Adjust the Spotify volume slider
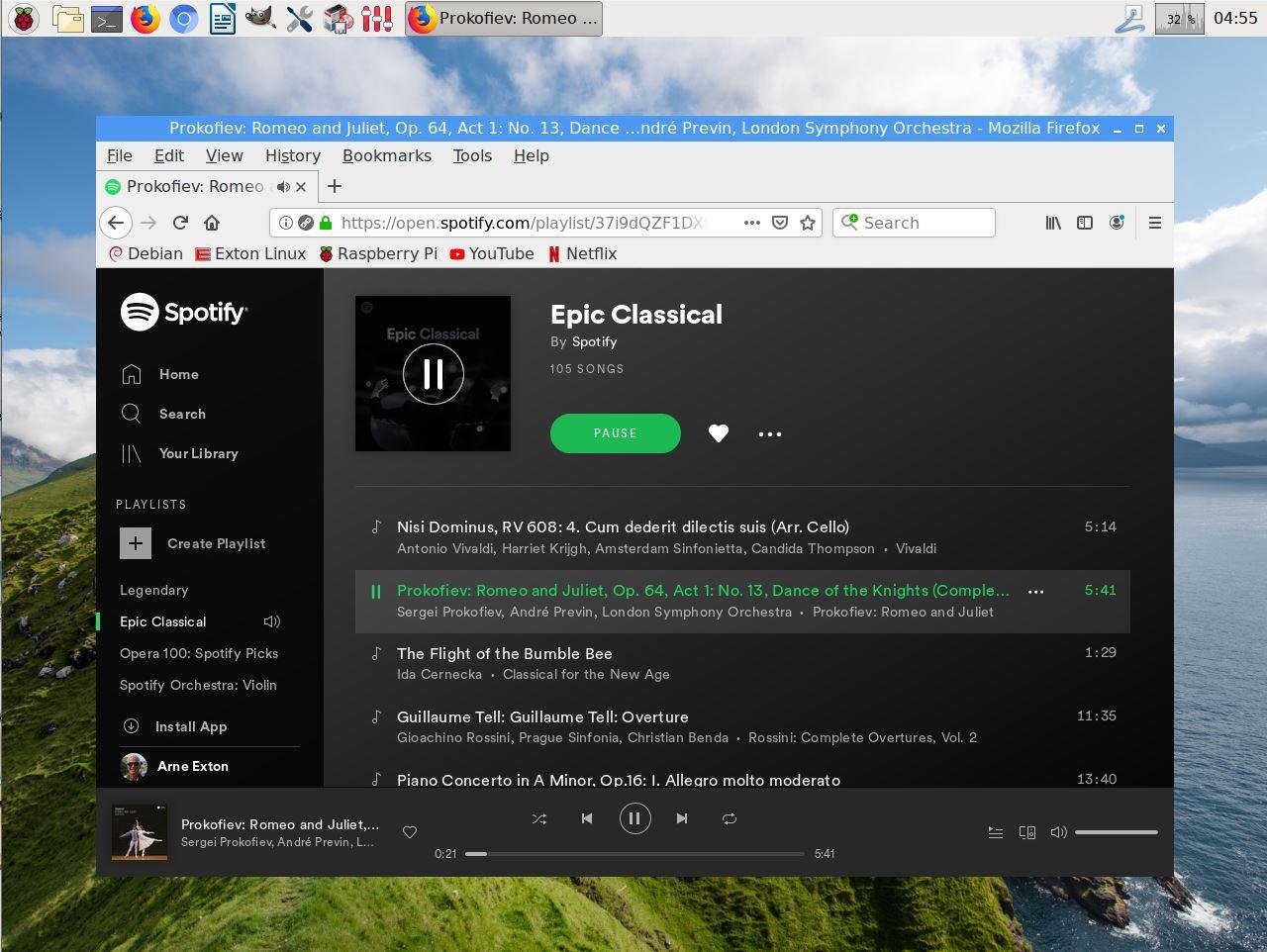1267x952 pixels. point(1117,832)
